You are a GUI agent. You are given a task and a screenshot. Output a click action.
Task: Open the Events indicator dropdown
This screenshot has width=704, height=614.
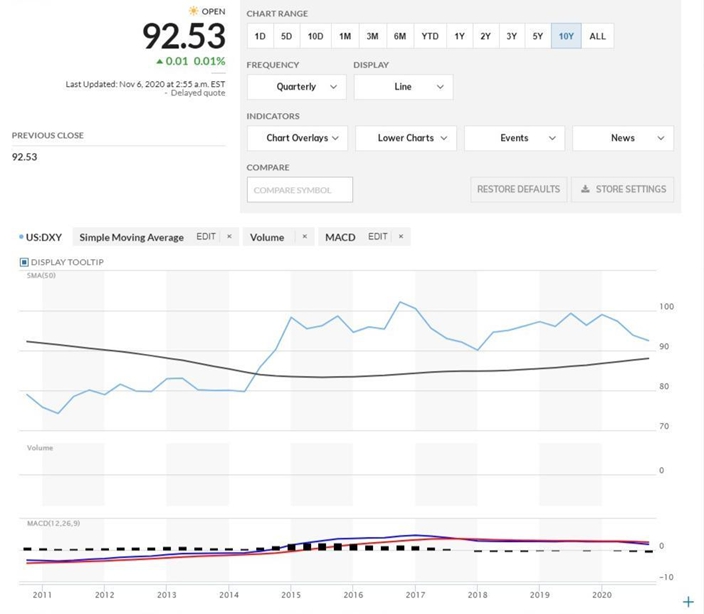tap(515, 138)
